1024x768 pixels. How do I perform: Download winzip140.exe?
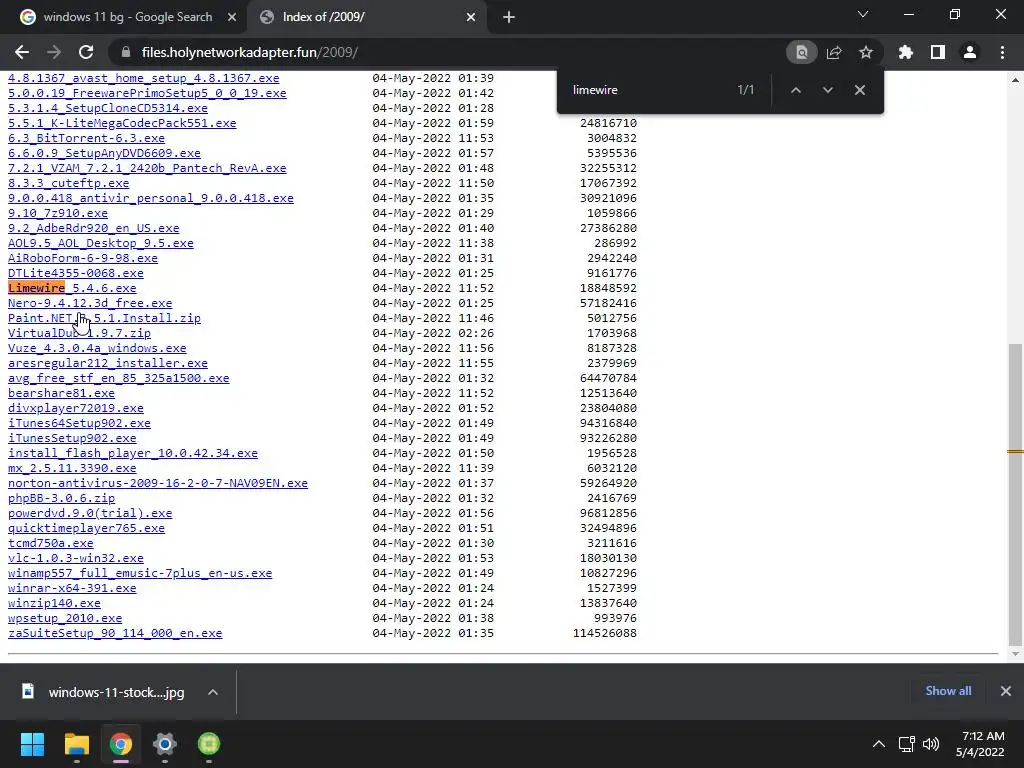point(54,603)
